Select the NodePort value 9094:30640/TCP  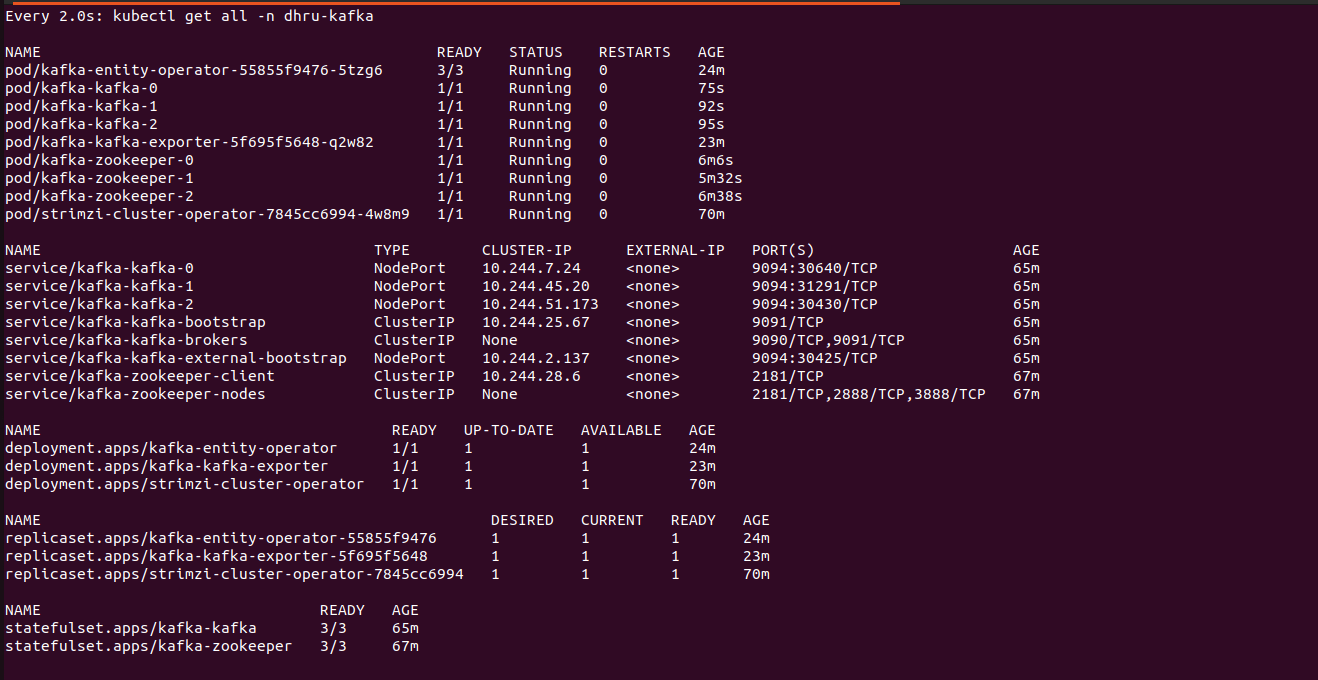click(x=814, y=268)
